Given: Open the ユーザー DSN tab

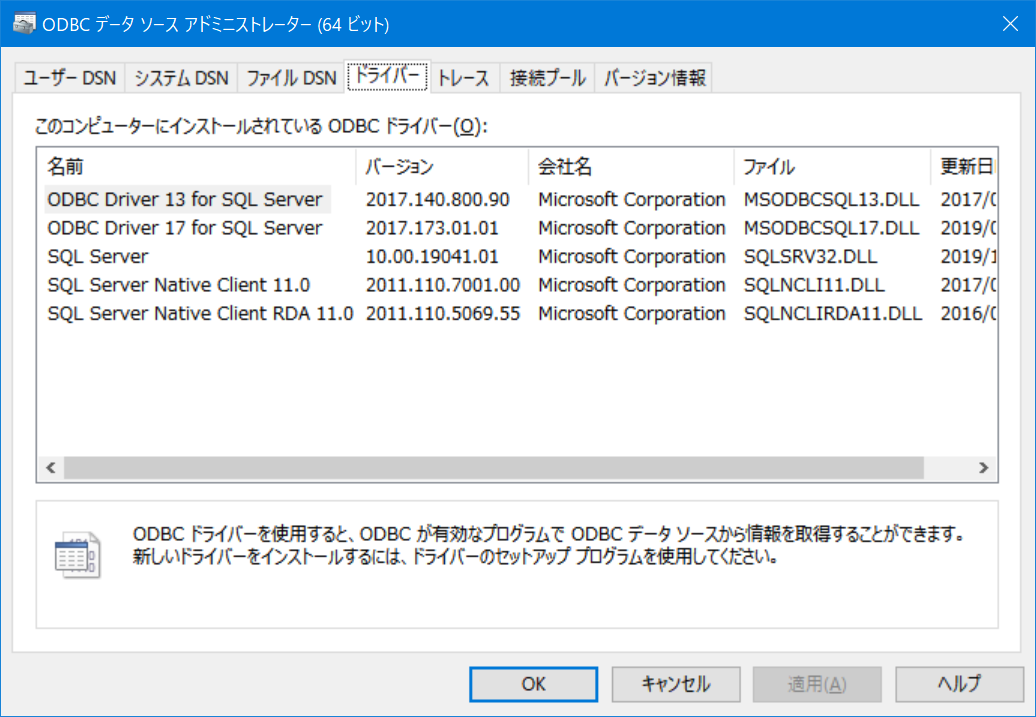Looking at the screenshot, I should 69,78.
